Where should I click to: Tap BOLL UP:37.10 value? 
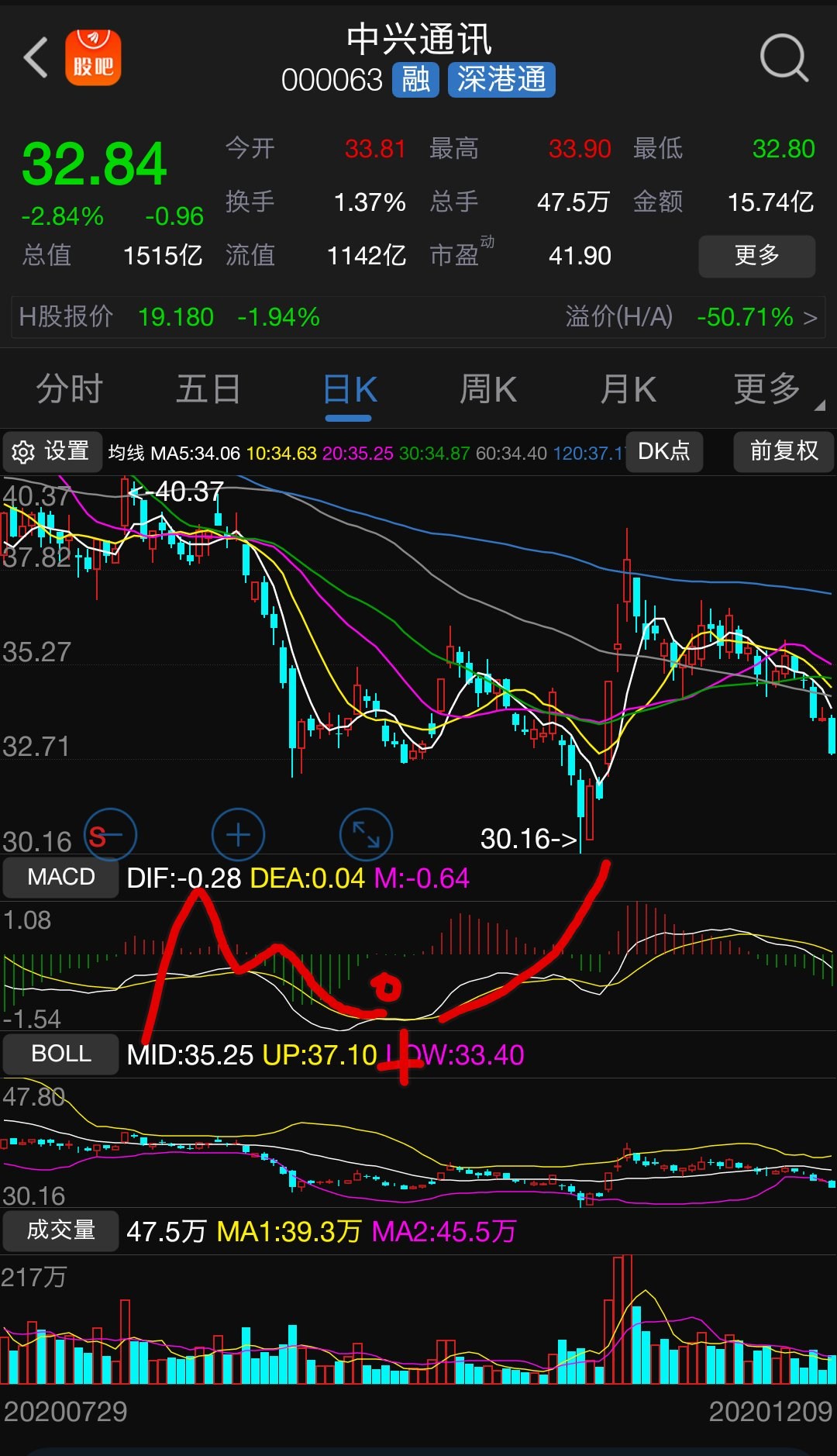320,1055
